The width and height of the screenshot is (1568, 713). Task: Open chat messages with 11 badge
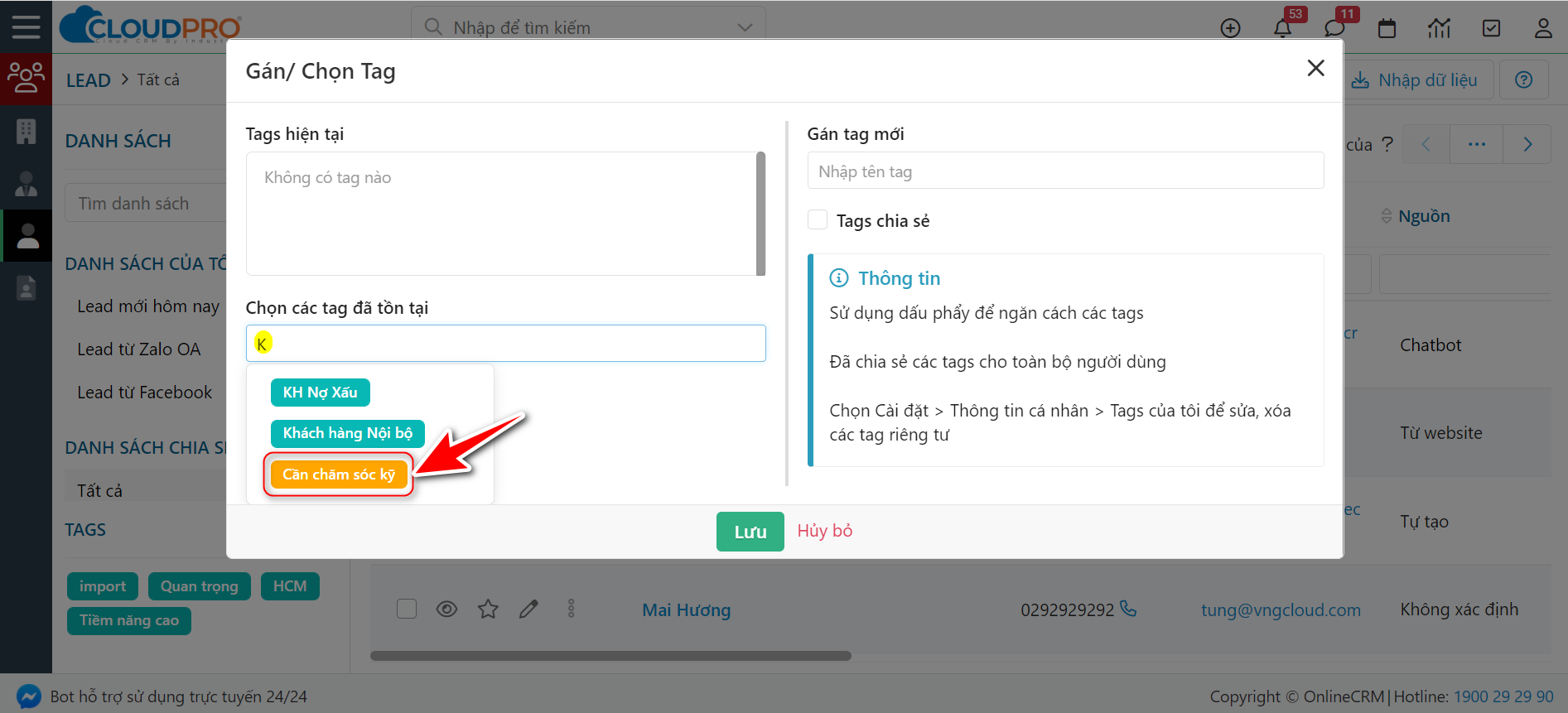(x=1334, y=28)
